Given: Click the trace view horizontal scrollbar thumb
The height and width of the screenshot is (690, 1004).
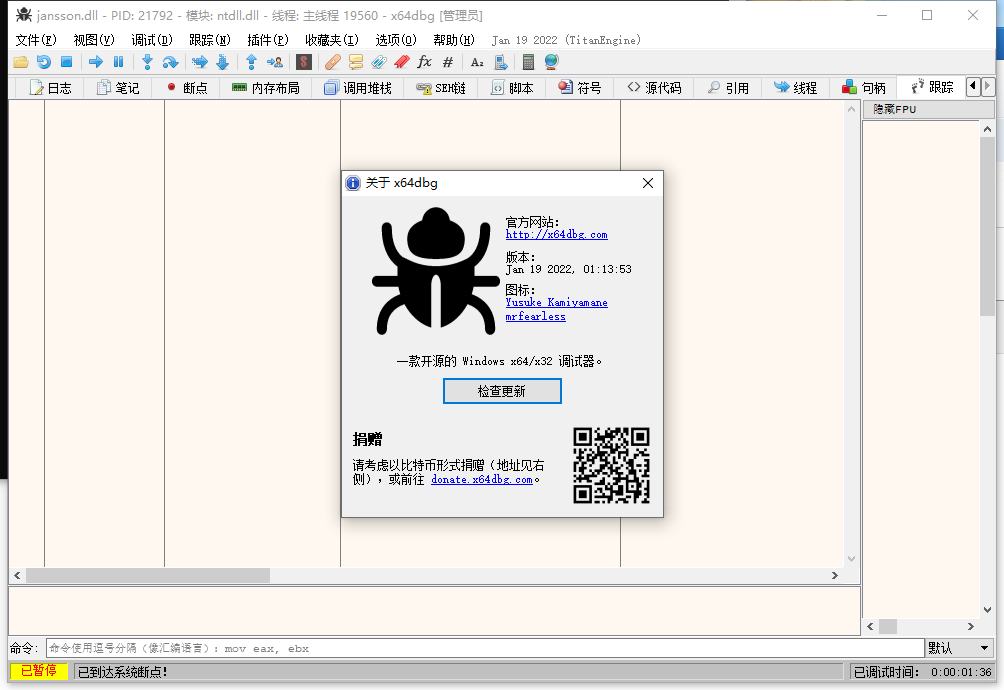Looking at the screenshot, I should click(x=147, y=575).
